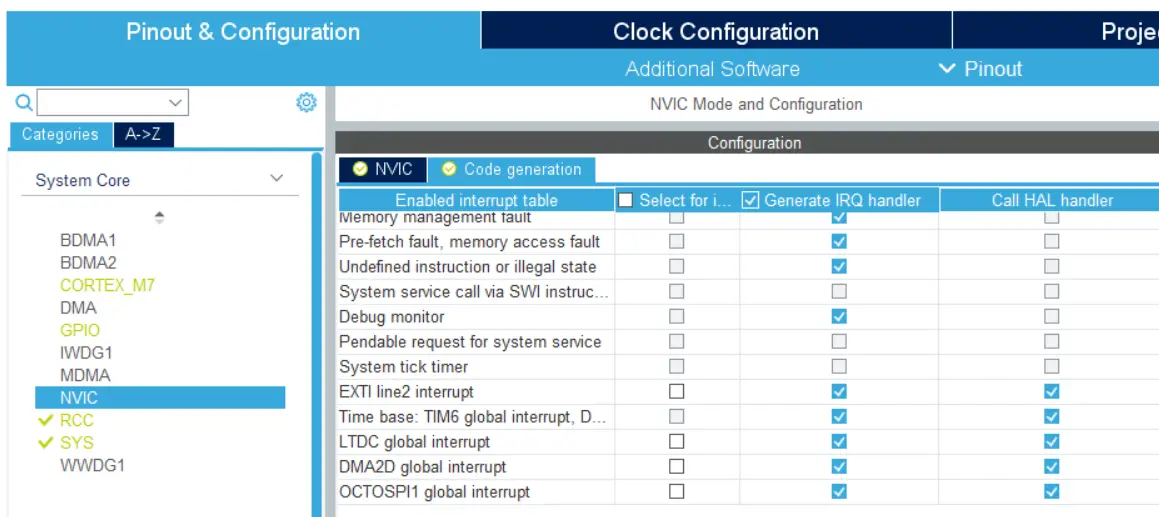The height and width of the screenshot is (517, 1159).
Task: Click the sort arrows above BDMA1
Action: (159, 217)
